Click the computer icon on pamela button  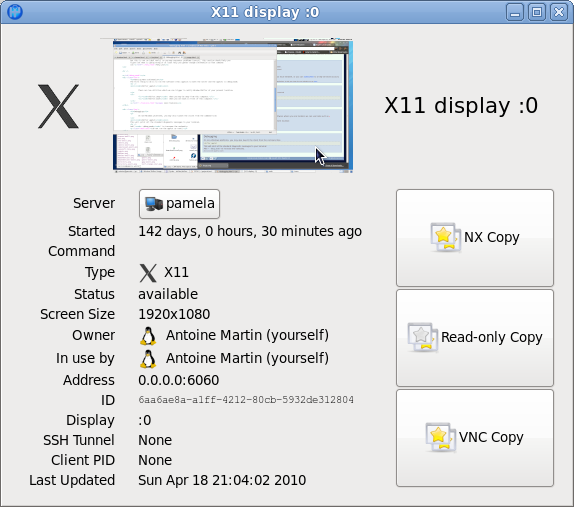point(153,204)
